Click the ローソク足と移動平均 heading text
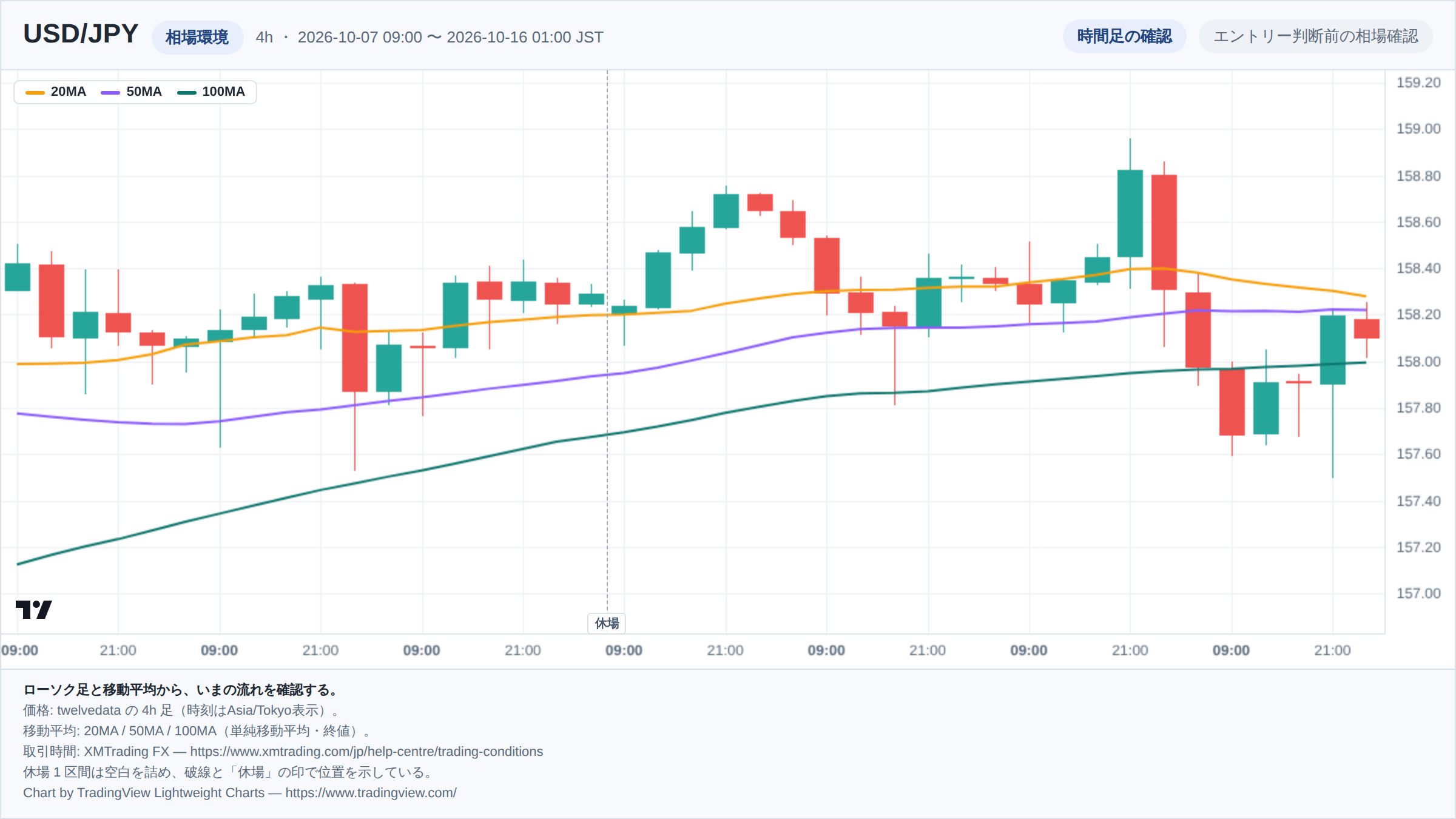The image size is (1456, 819). pyautogui.click(x=181, y=690)
